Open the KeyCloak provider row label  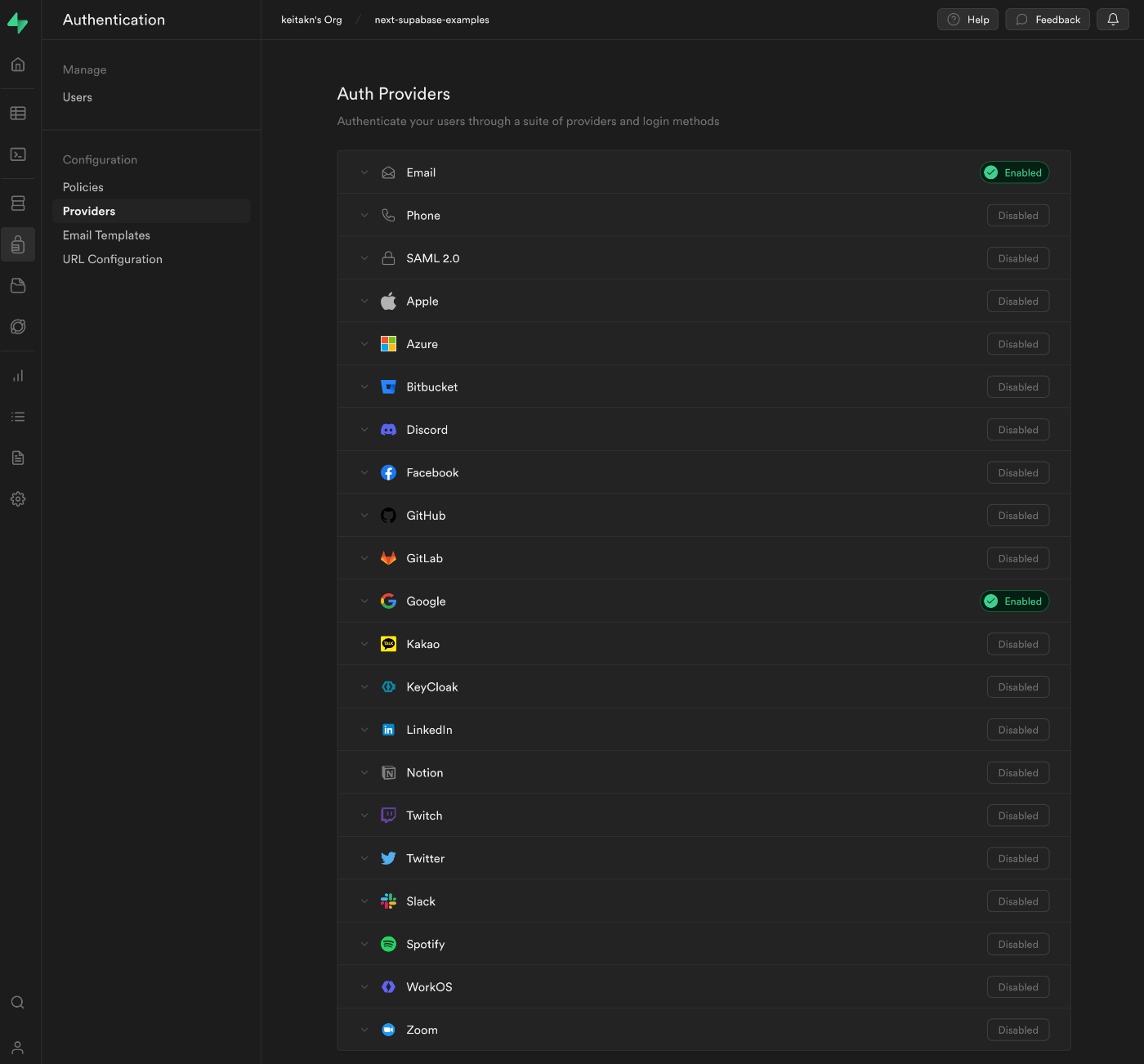tap(432, 687)
